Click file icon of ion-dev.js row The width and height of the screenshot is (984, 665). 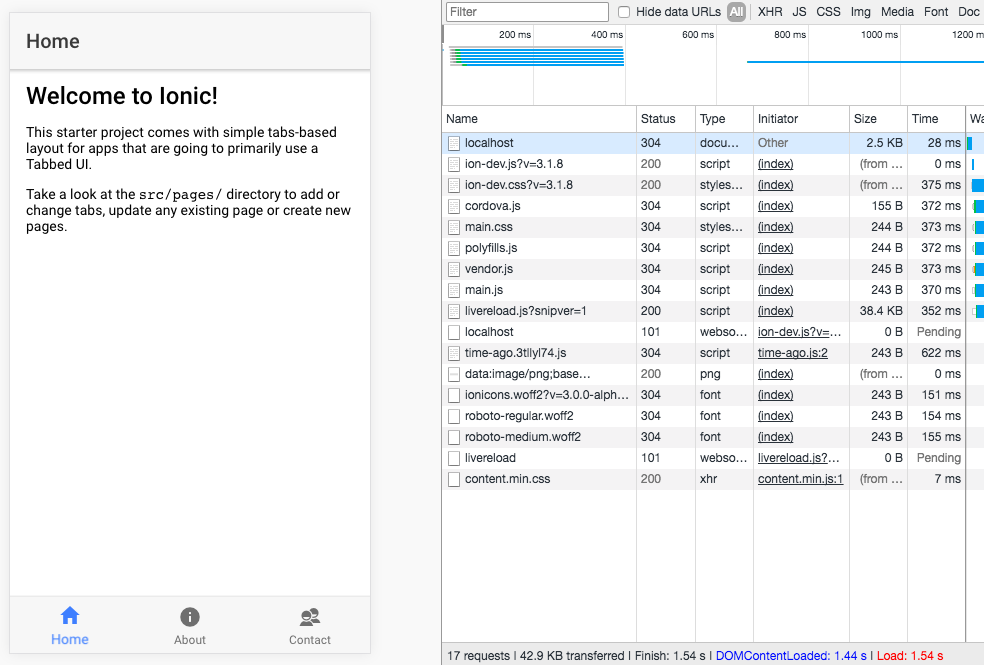point(454,164)
